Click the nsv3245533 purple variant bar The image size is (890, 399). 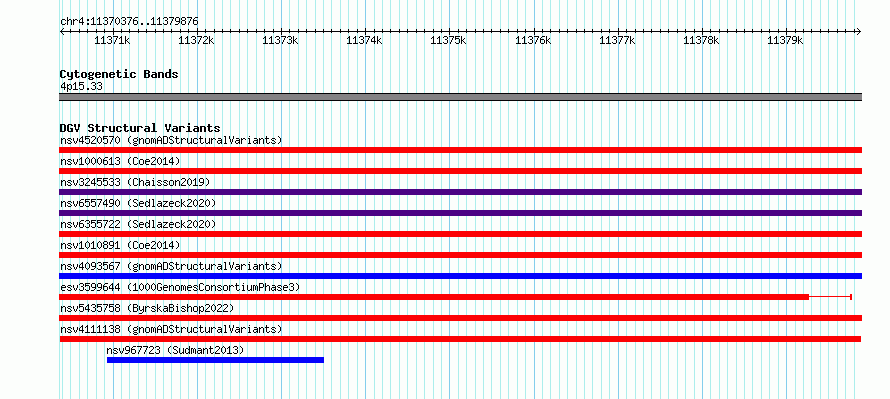pos(460,192)
